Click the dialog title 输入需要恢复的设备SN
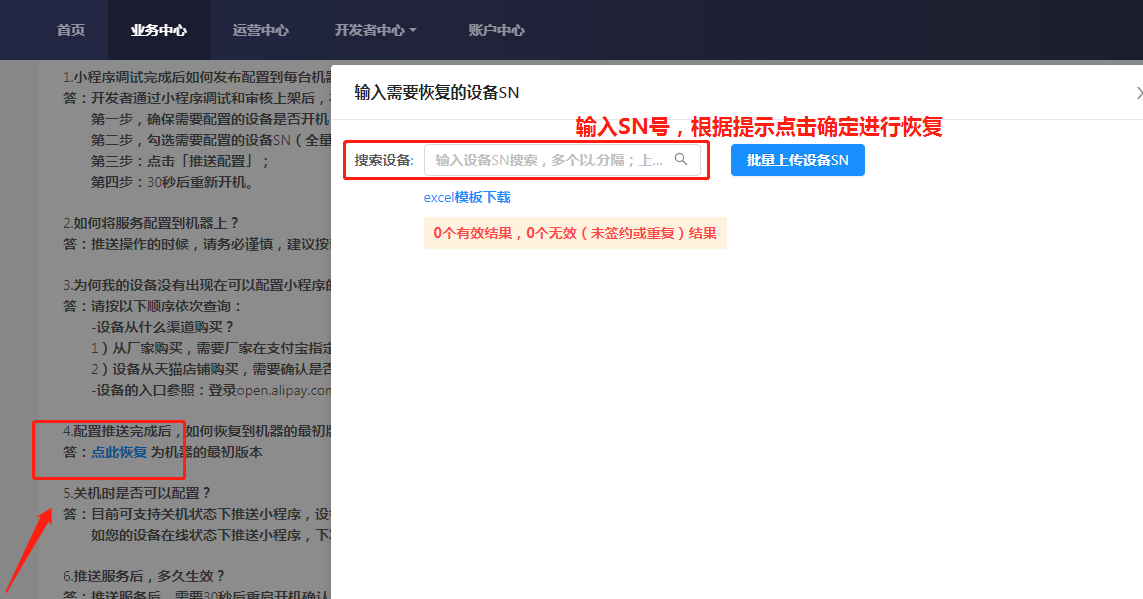 [x=437, y=93]
